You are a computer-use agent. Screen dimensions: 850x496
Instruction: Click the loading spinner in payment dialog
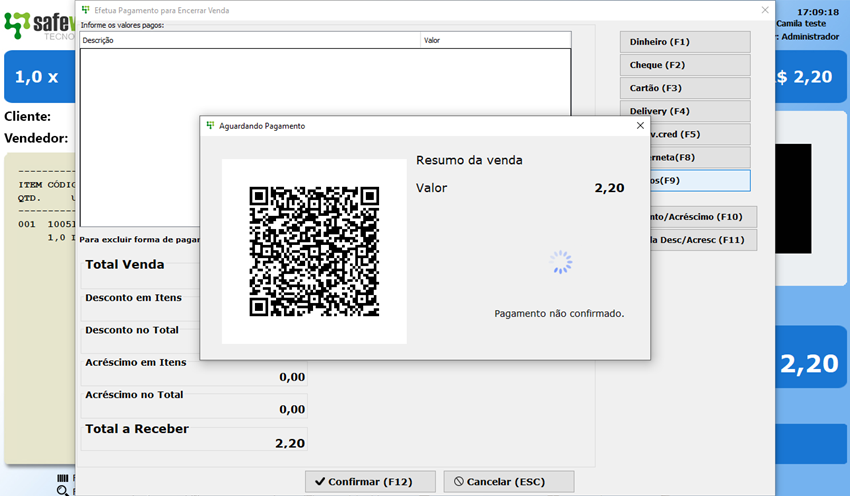[x=561, y=262]
